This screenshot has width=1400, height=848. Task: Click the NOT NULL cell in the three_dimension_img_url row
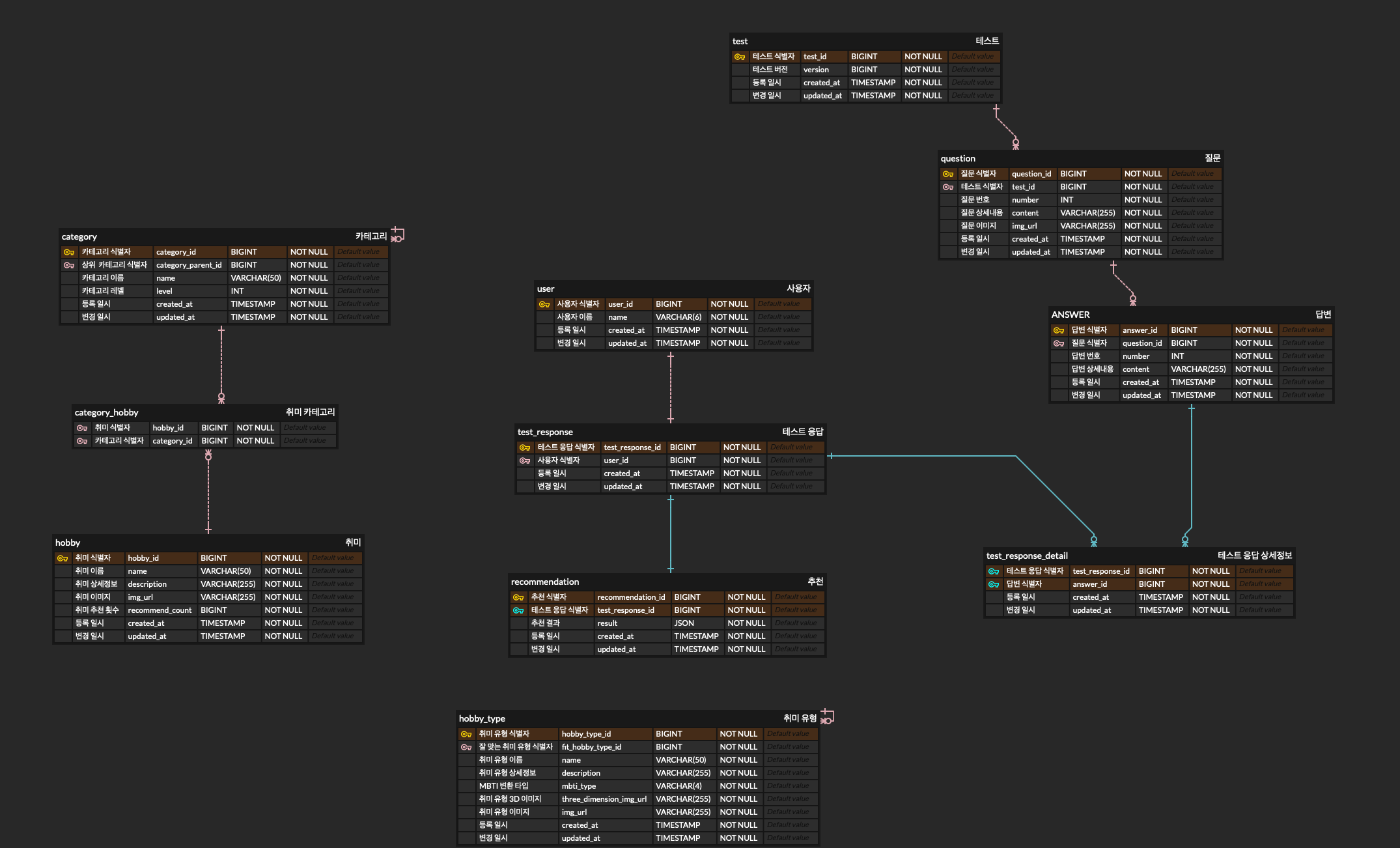[738, 799]
